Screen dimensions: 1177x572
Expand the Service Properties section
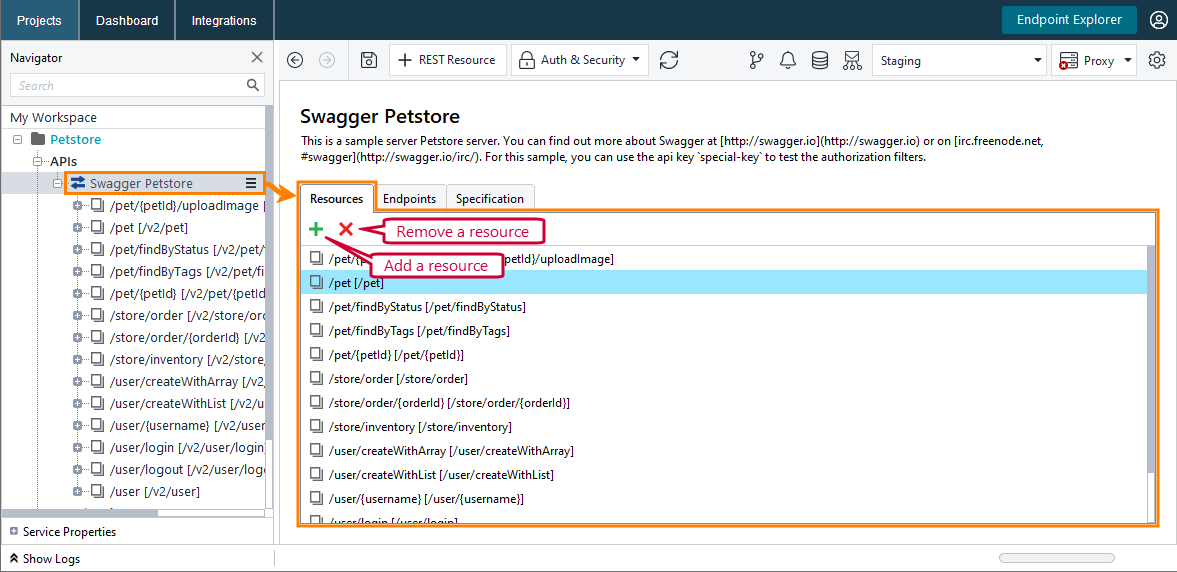pyautogui.click(x=14, y=531)
